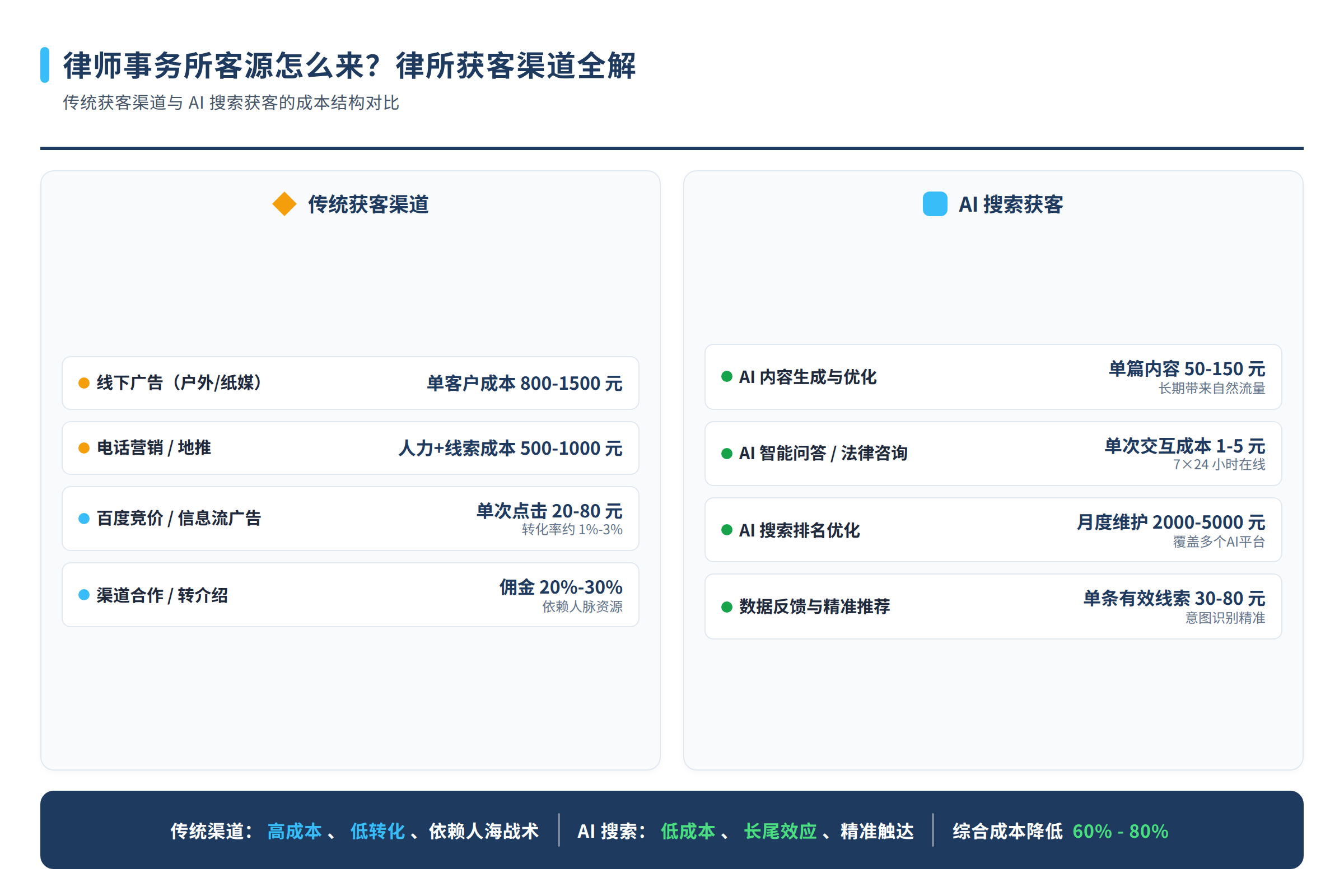1344x896 pixels.
Task: Click the value 单客户成本 800-1500 元
Action: pos(525,383)
